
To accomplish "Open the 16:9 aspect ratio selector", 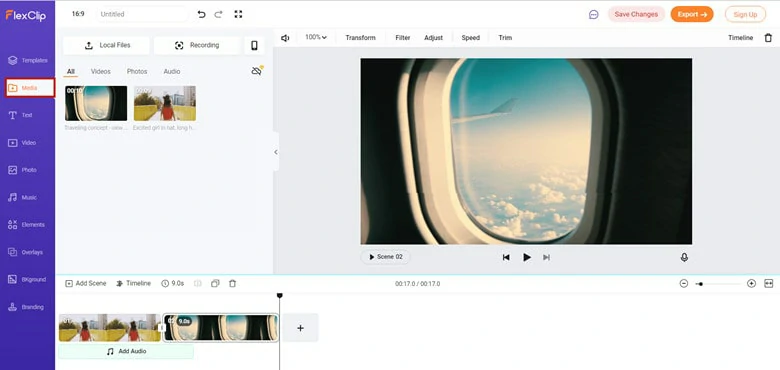I will click(78, 14).
